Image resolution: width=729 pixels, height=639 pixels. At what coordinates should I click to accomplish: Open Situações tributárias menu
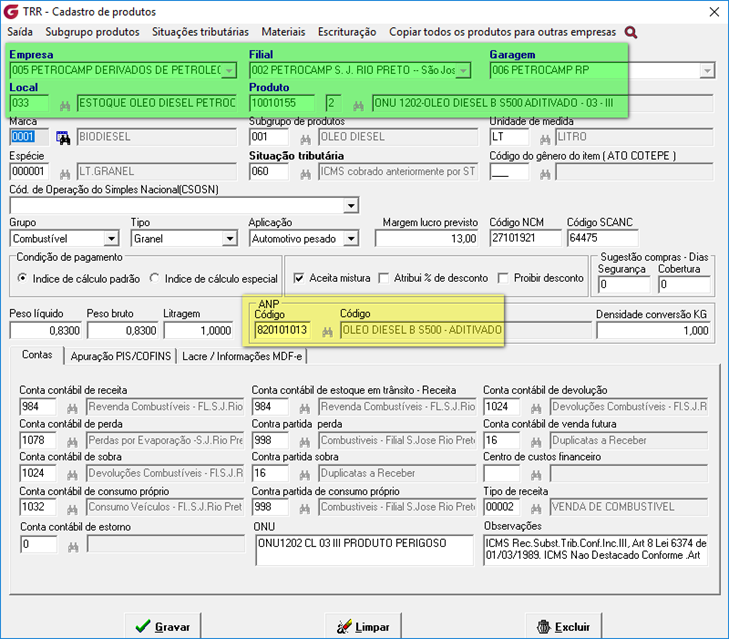point(200,32)
